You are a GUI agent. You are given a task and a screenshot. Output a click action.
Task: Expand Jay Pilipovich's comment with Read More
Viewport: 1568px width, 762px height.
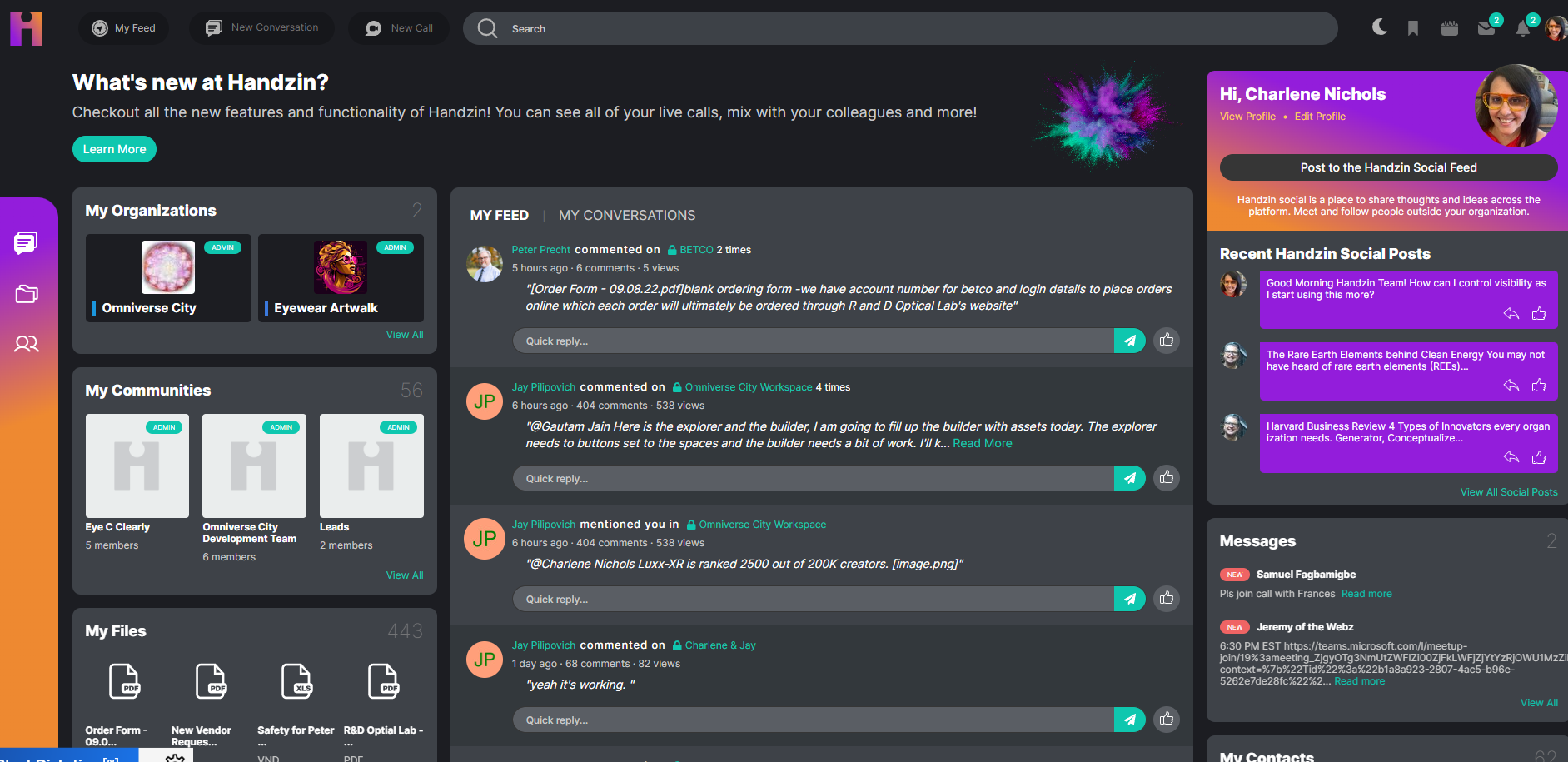point(983,443)
